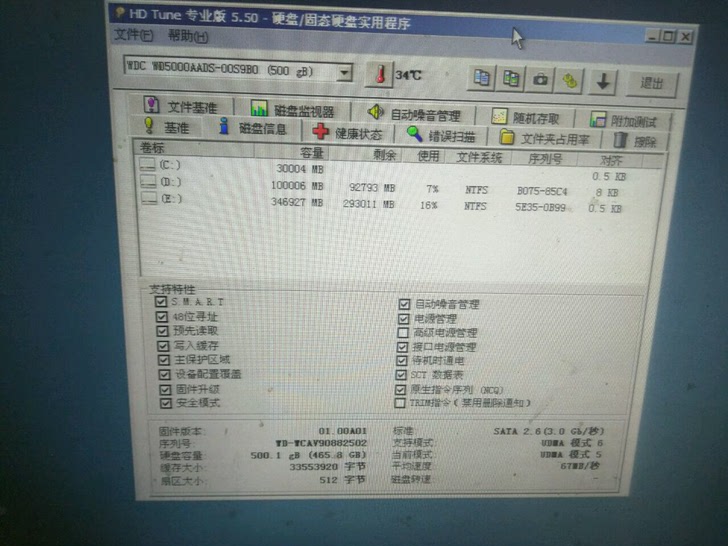Viewport: 728px width, 546px height.
Task: Click the 退出 exit button
Action: pos(652,84)
